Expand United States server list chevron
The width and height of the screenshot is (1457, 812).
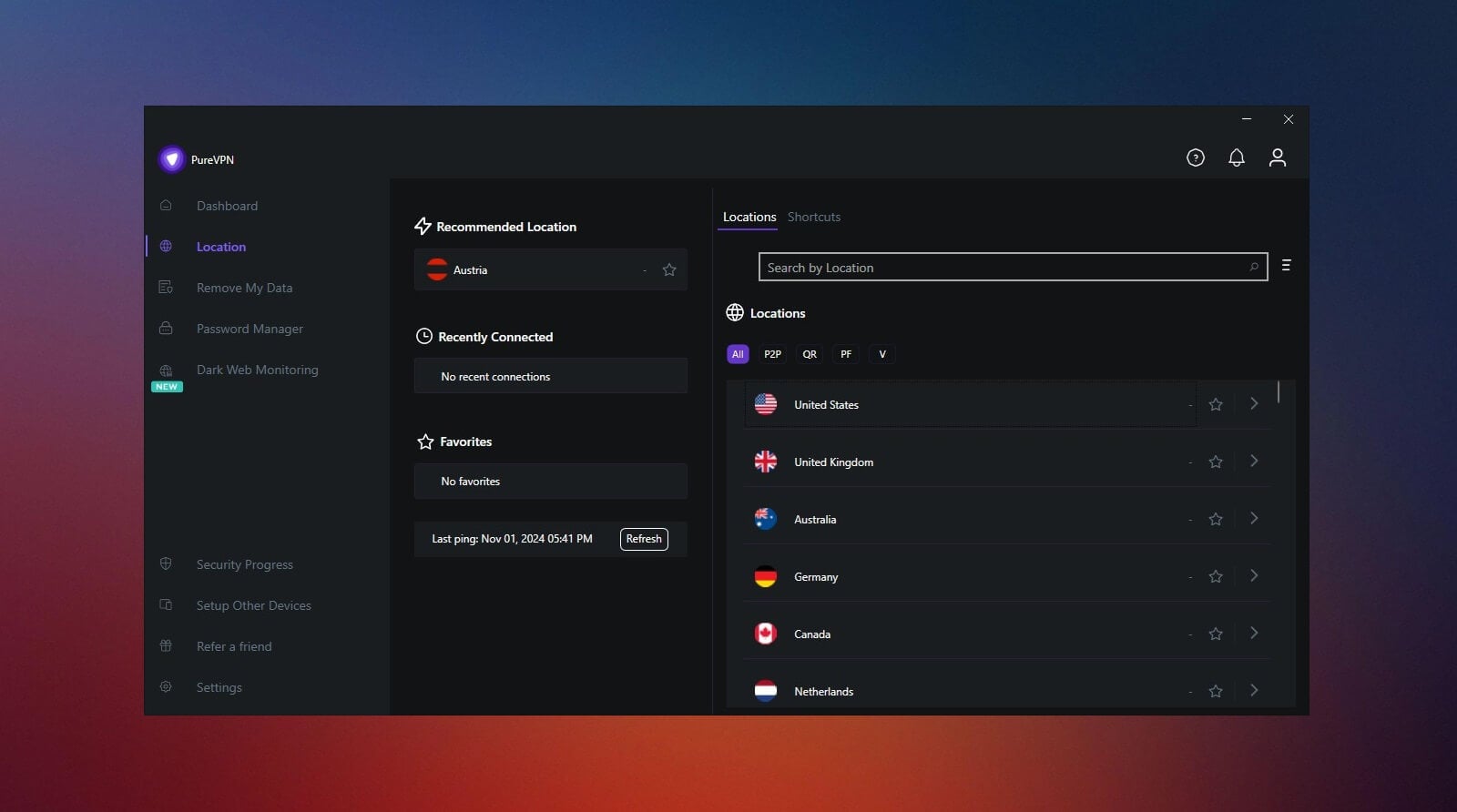1254,403
